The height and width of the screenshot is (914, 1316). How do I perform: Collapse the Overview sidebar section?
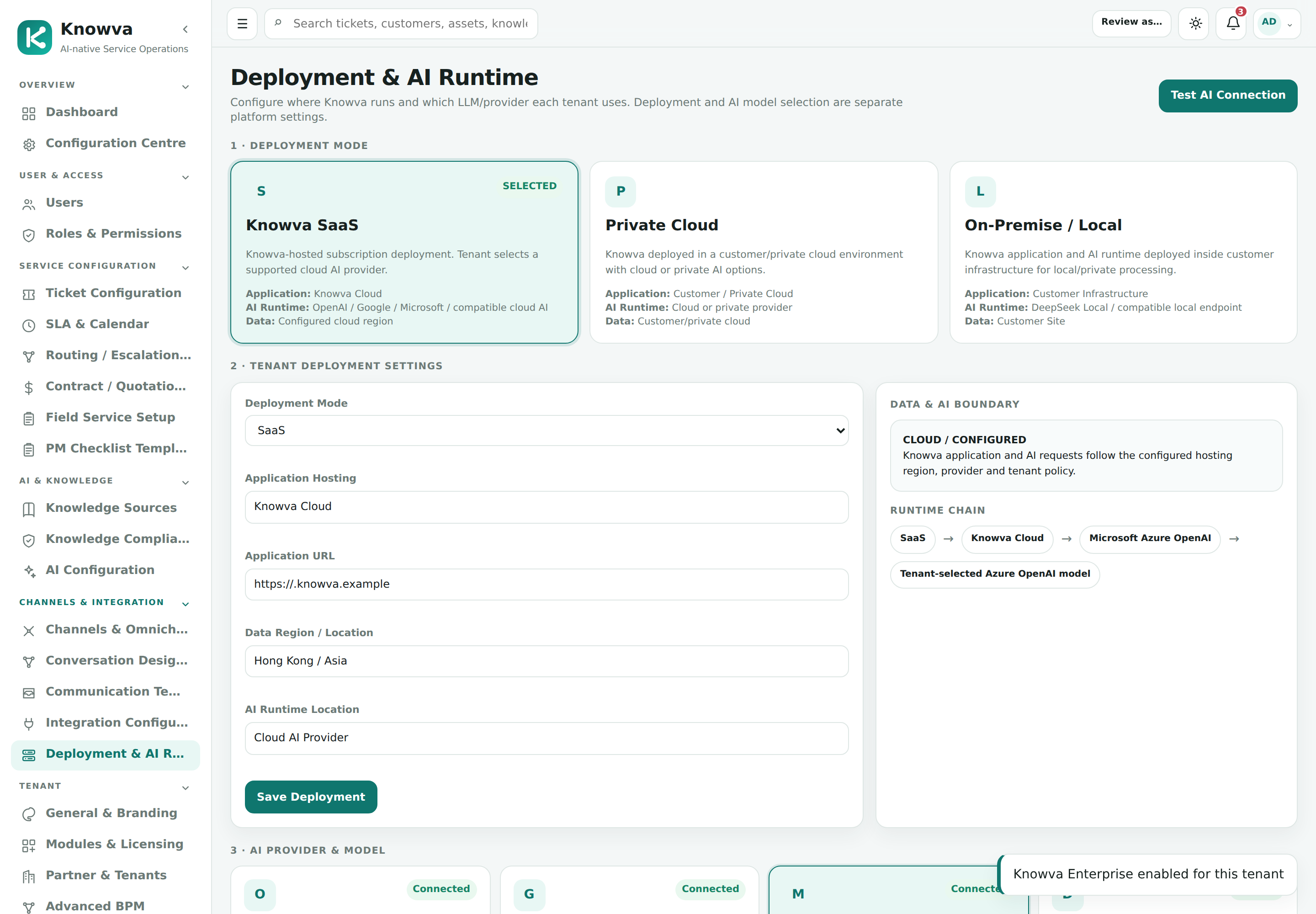click(x=186, y=86)
